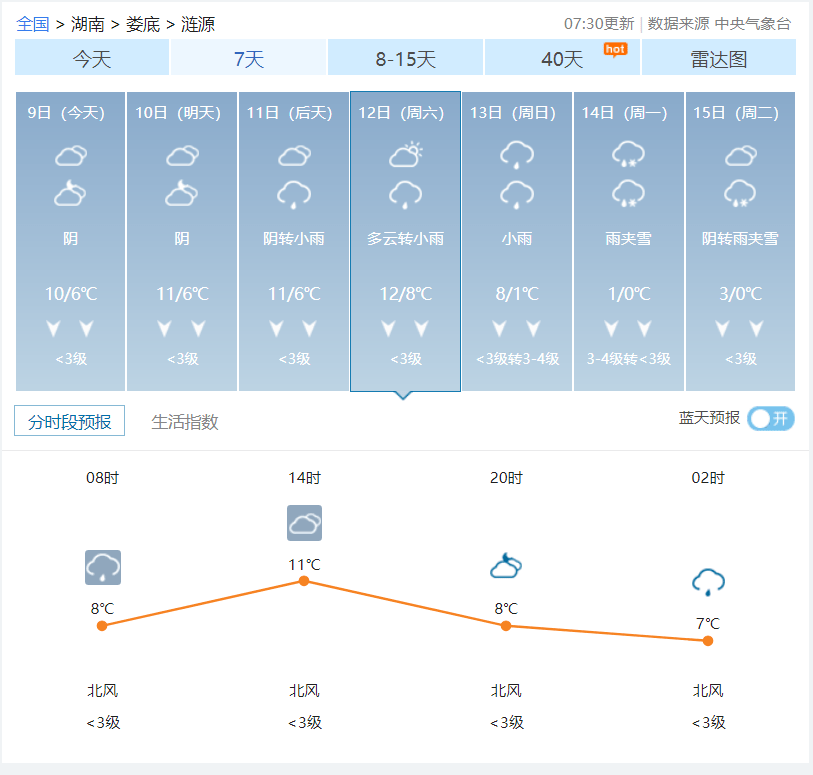Click the sleet icon on 14日(周一) card
Viewport: 813px width, 775px height.
point(628,156)
